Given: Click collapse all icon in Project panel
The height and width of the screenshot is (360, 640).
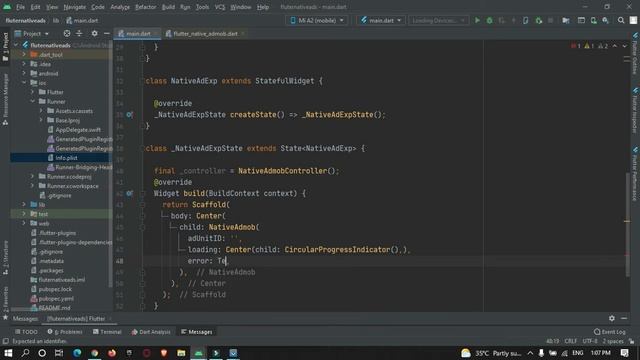Looking at the screenshot, I should click(x=79, y=33).
